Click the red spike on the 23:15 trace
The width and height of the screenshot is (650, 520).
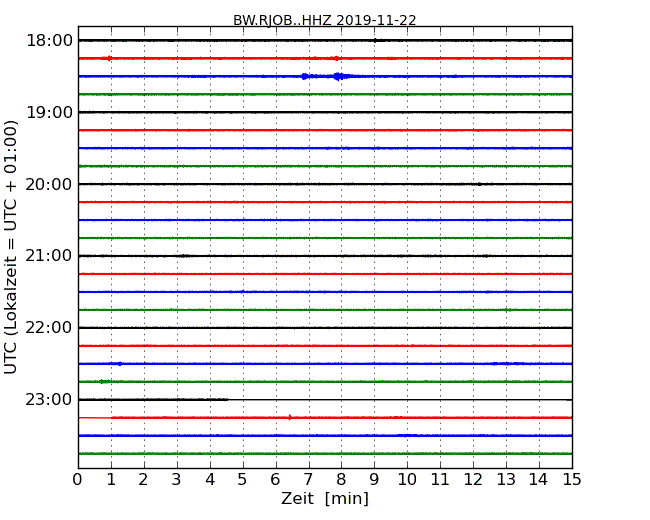(290, 417)
